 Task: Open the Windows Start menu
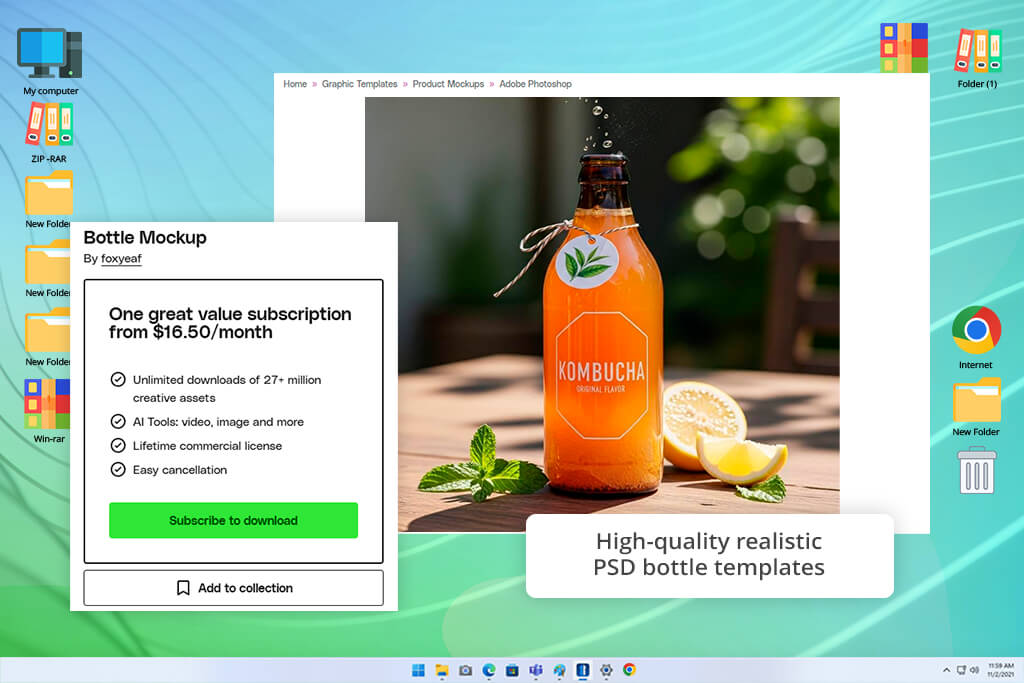[x=419, y=670]
